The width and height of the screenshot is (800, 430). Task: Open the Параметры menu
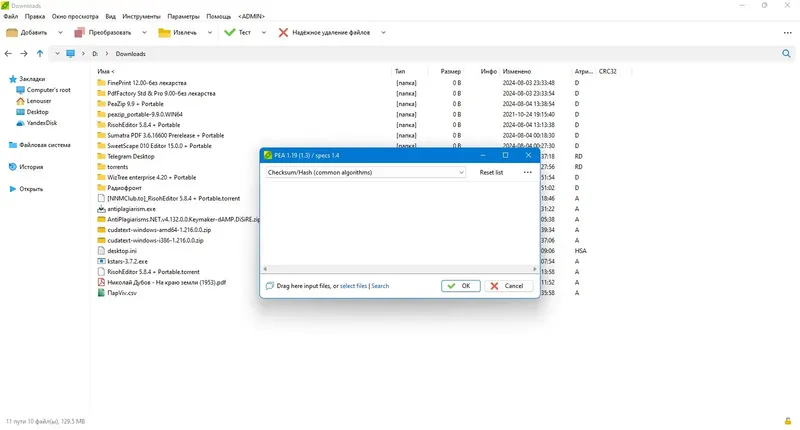click(x=183, y=16)
